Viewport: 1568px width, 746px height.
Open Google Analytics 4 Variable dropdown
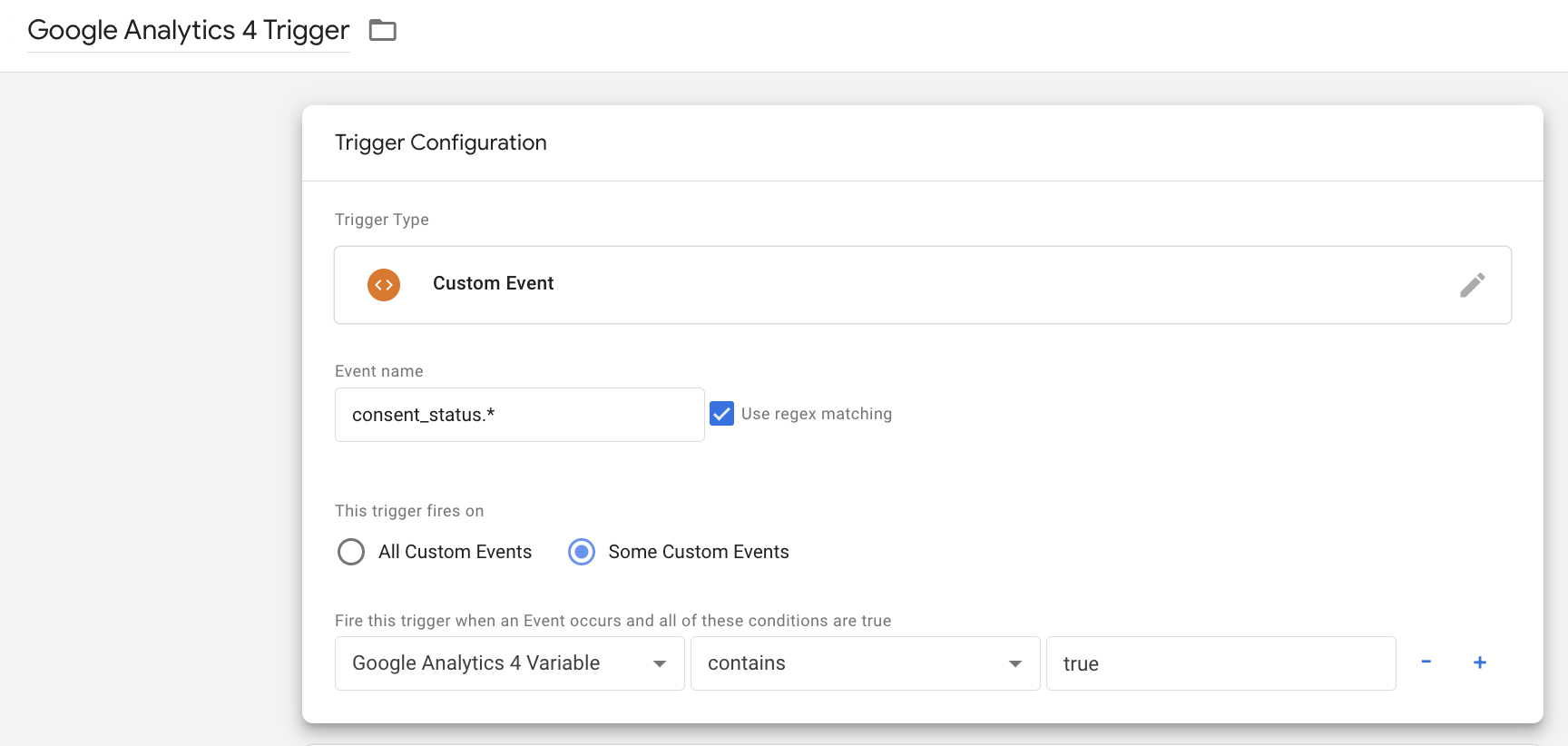pyautogui.click(x=510, y=663)
